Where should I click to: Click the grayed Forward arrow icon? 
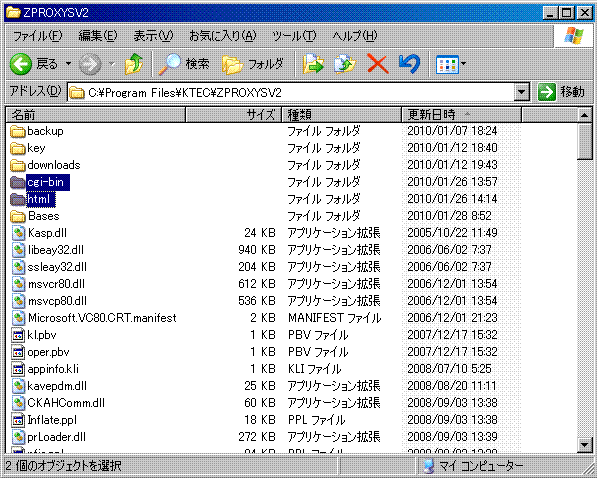[90, 64]
